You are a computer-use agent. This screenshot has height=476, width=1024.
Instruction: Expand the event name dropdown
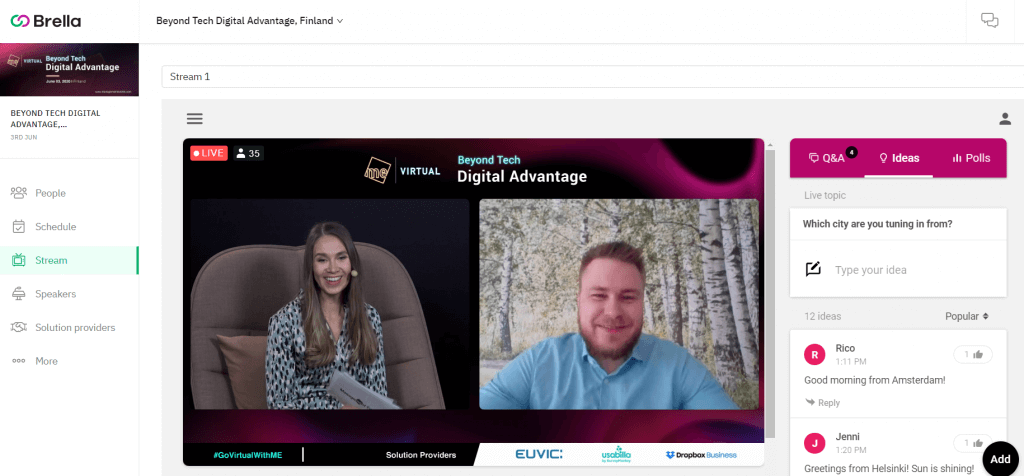(249, 21)
